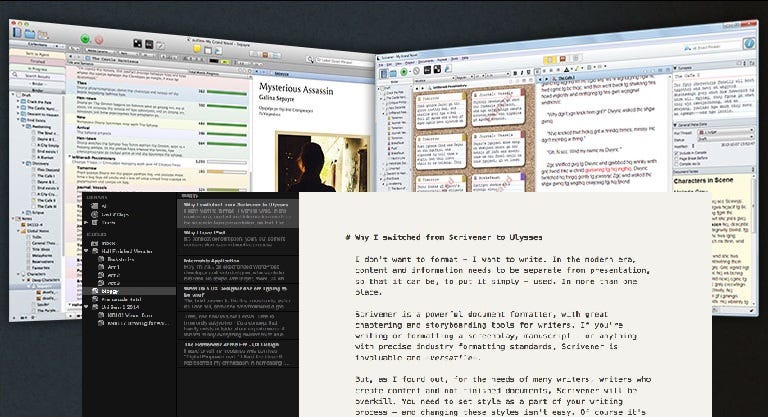Click the Compose edit pencil icon in Mac Scrivener

pyautogui.click(x=160, y=46)
